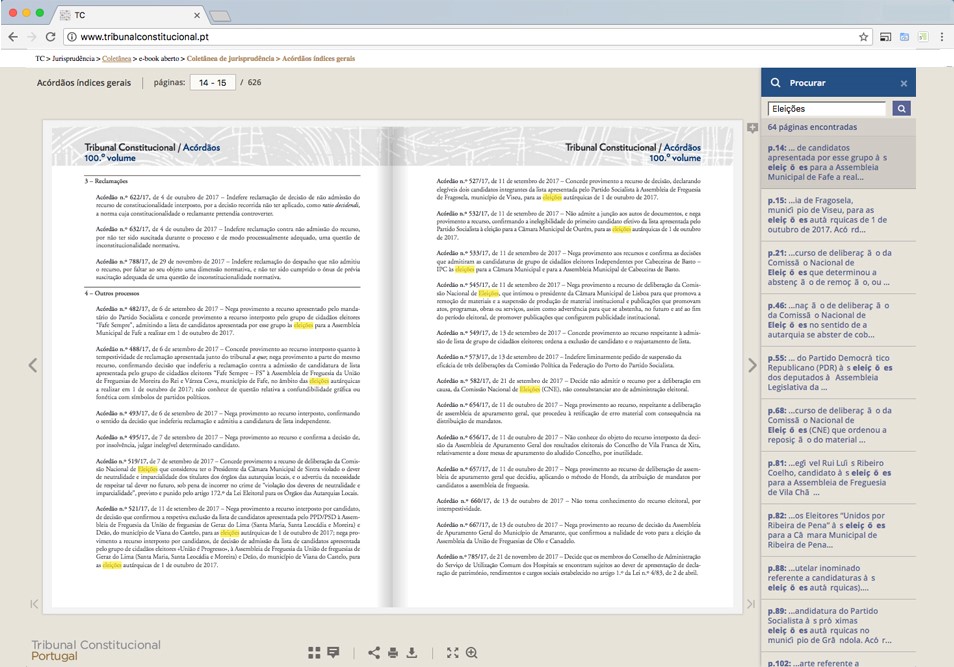Click the search field containing Eleições
954x667 pixels.
(x=826, y=109)
